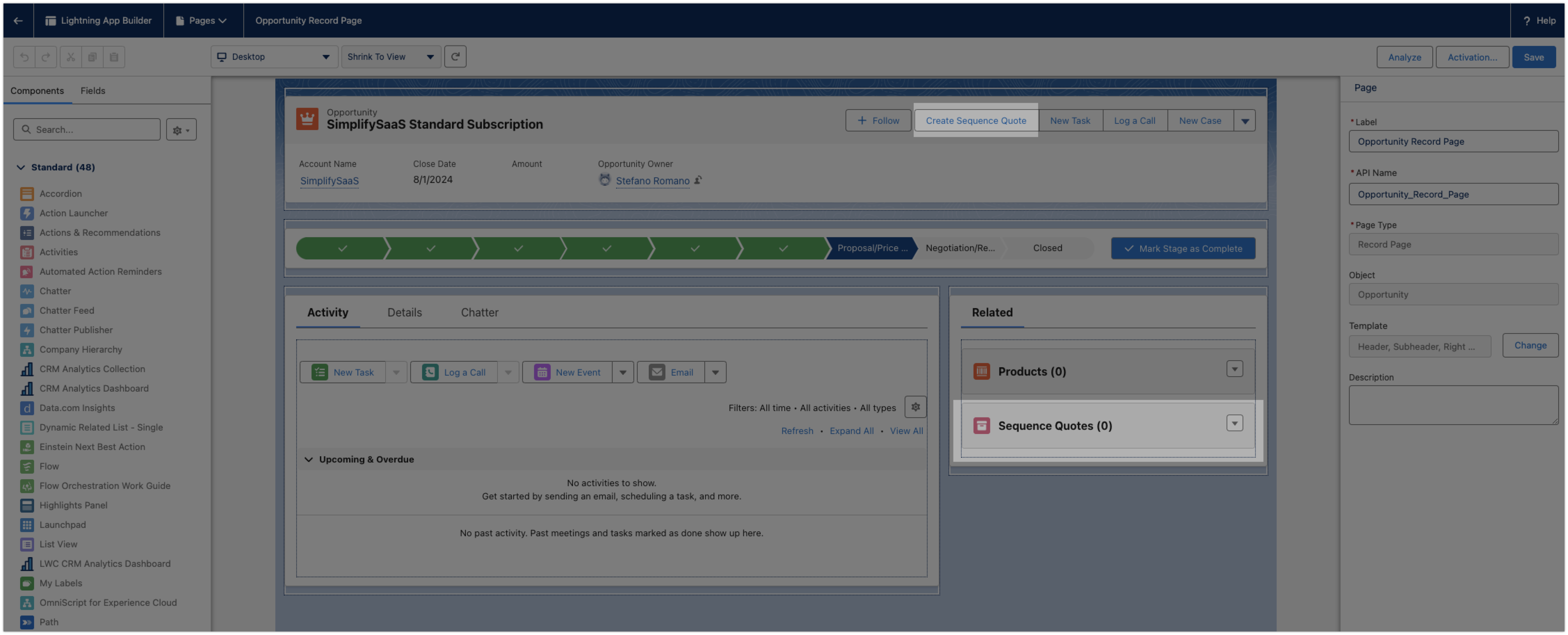Select the My Labels component icon
The height and width of the screenshot is (635, 1568).
(27, 583)
